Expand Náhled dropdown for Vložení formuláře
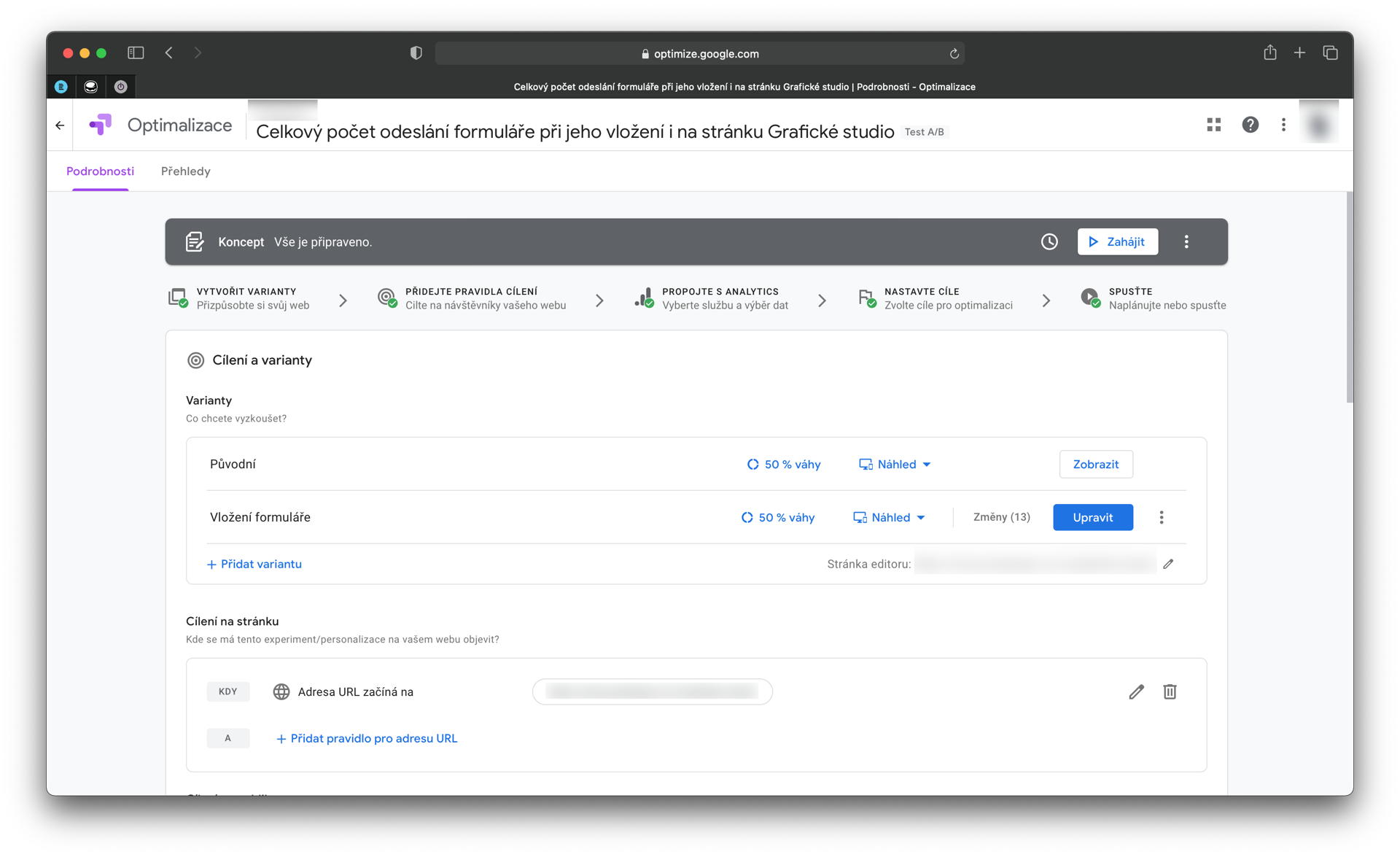This screenshot has width=1400, height=857. click(890, 517)
